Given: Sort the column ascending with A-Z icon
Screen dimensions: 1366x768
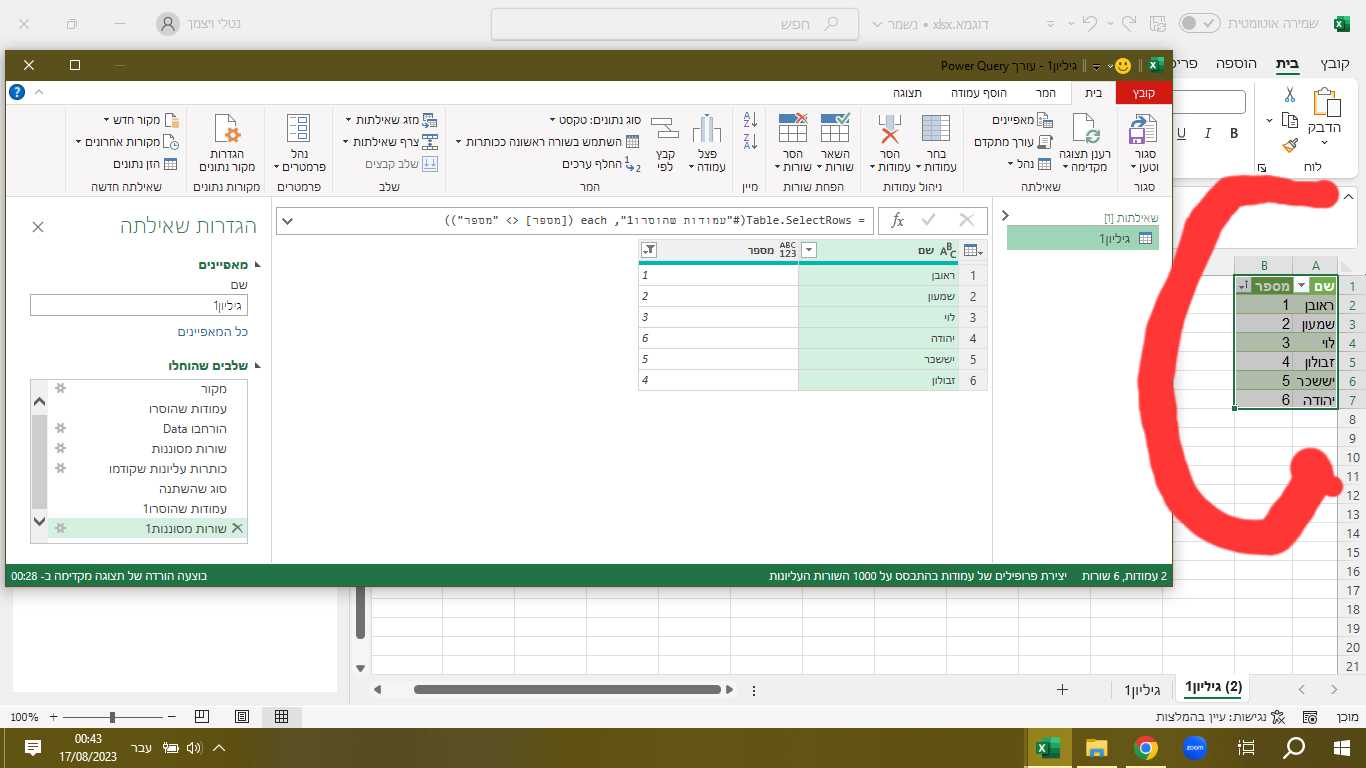Looking at the screenshot, I should point(751,120).
